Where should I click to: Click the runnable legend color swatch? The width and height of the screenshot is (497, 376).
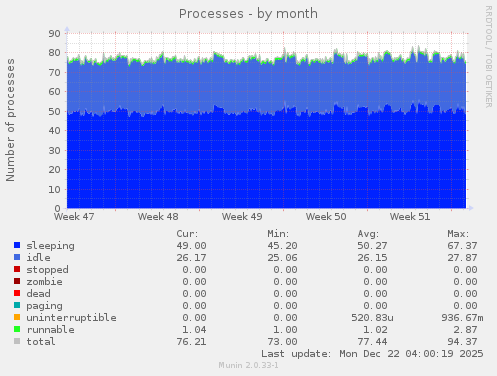click(x=17, y=329)
